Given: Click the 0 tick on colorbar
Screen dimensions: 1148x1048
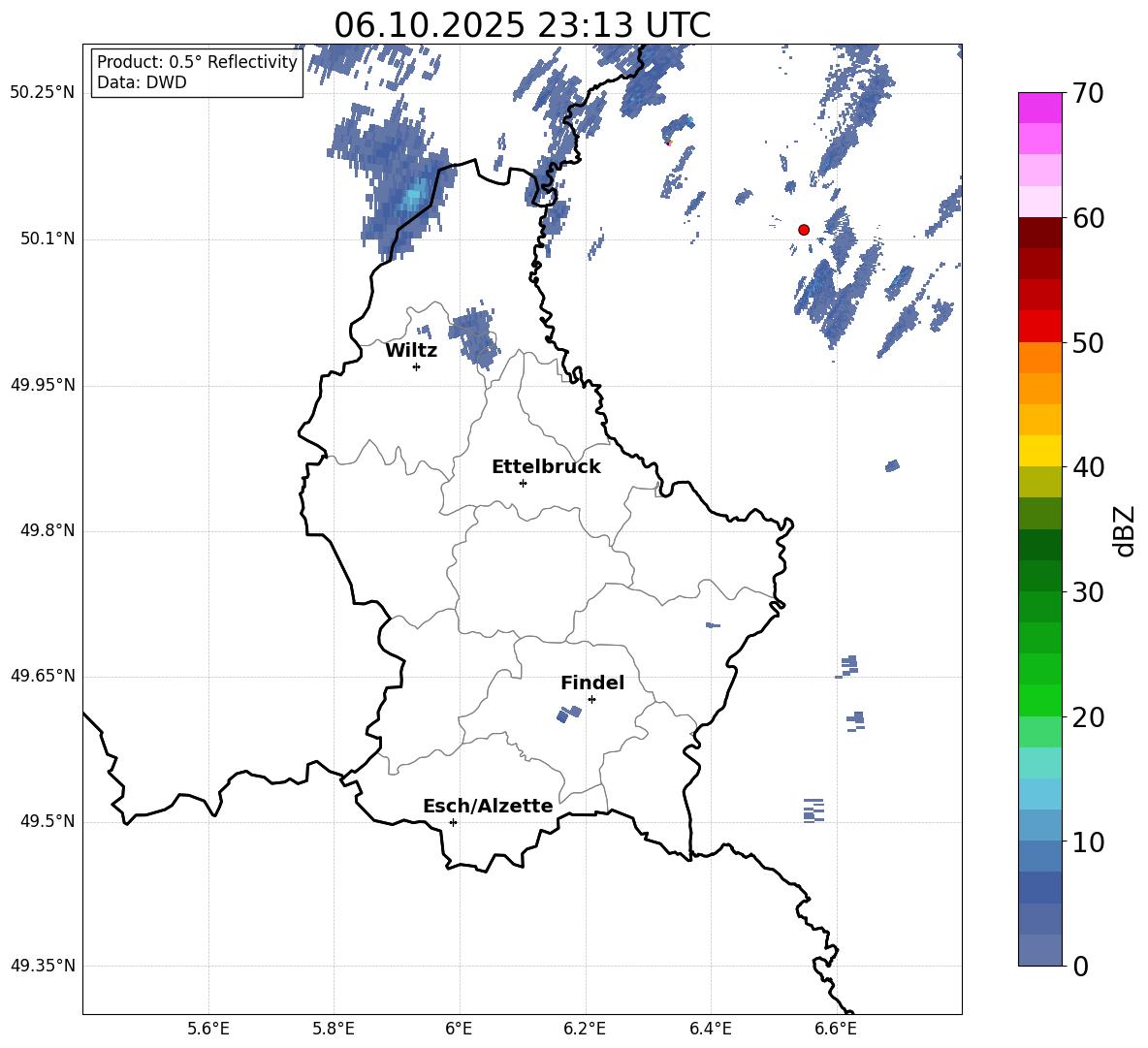Looking at the screenshot, I should pos(1080,966).
